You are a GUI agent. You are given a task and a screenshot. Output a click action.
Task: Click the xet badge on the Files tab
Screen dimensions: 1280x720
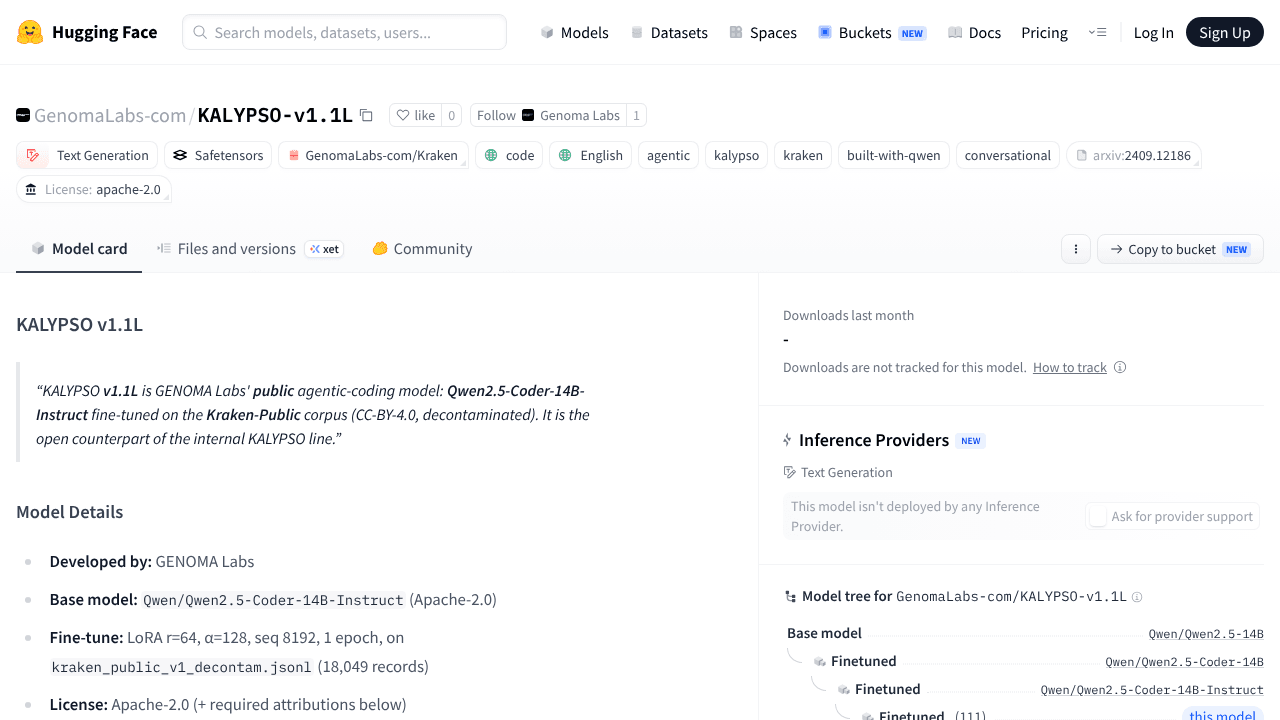click(324, 249)
